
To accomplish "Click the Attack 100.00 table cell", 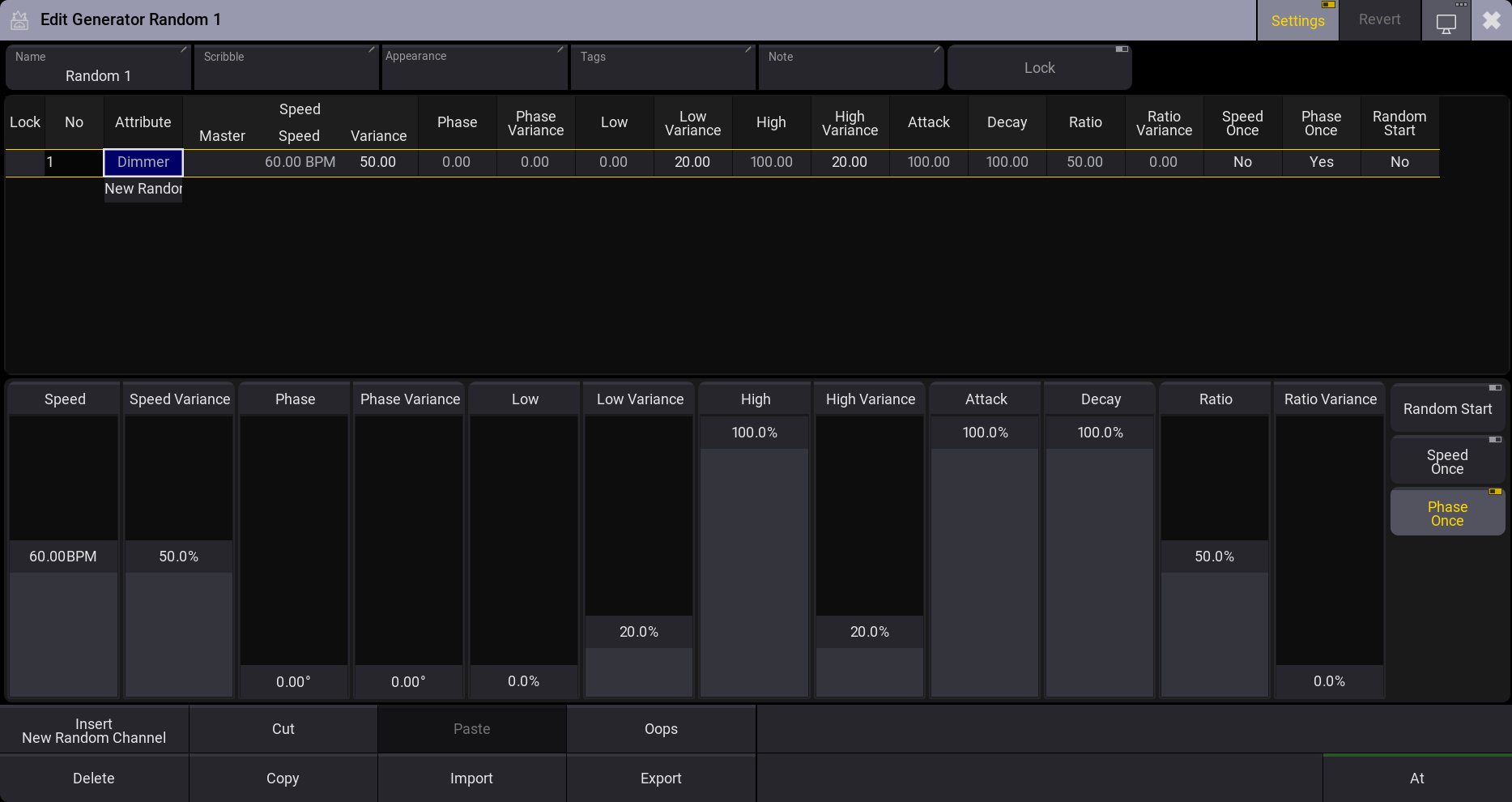I will [928, 162].
